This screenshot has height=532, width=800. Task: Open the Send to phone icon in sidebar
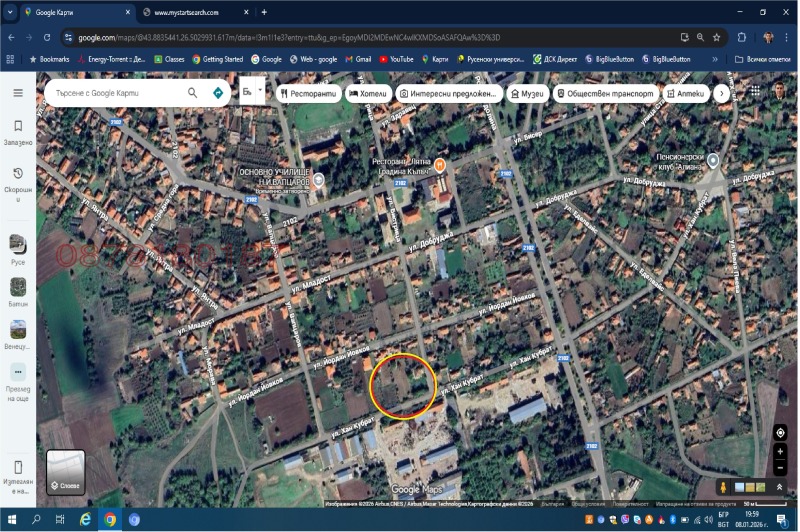(18, 467)
